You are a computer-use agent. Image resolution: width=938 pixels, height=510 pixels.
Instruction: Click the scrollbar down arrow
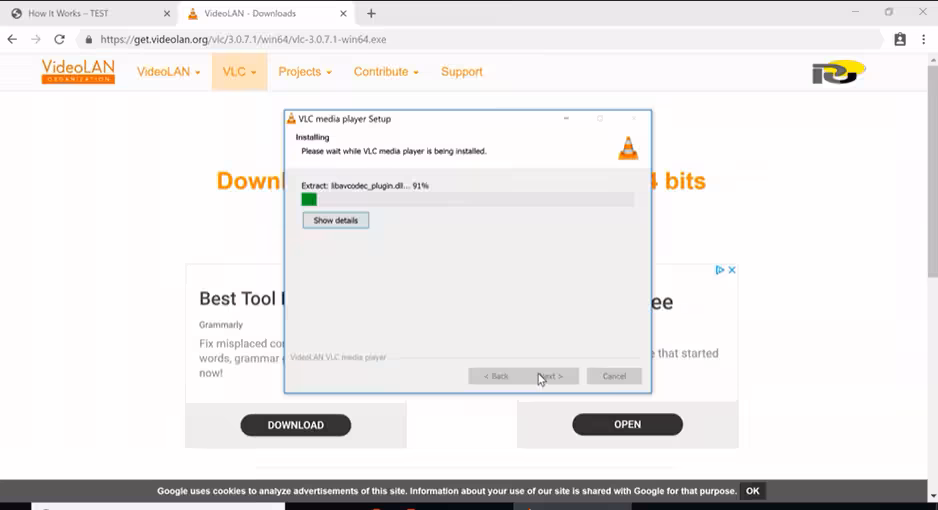tap(933, 496)
